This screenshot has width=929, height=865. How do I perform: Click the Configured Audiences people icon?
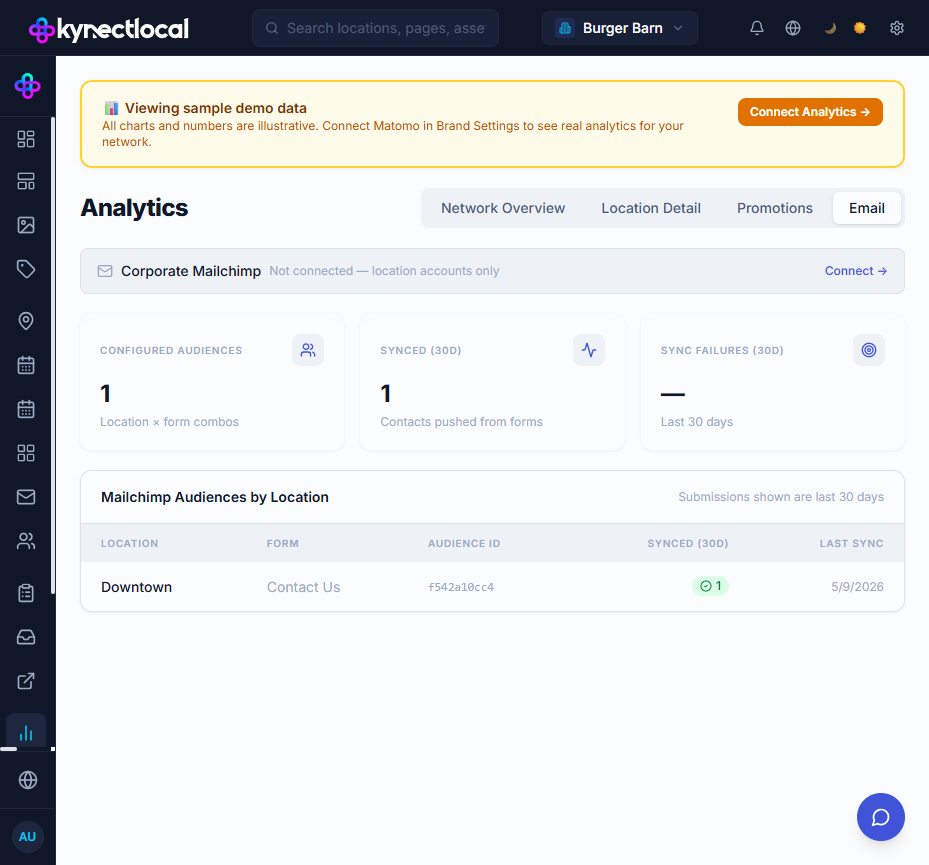308,350
